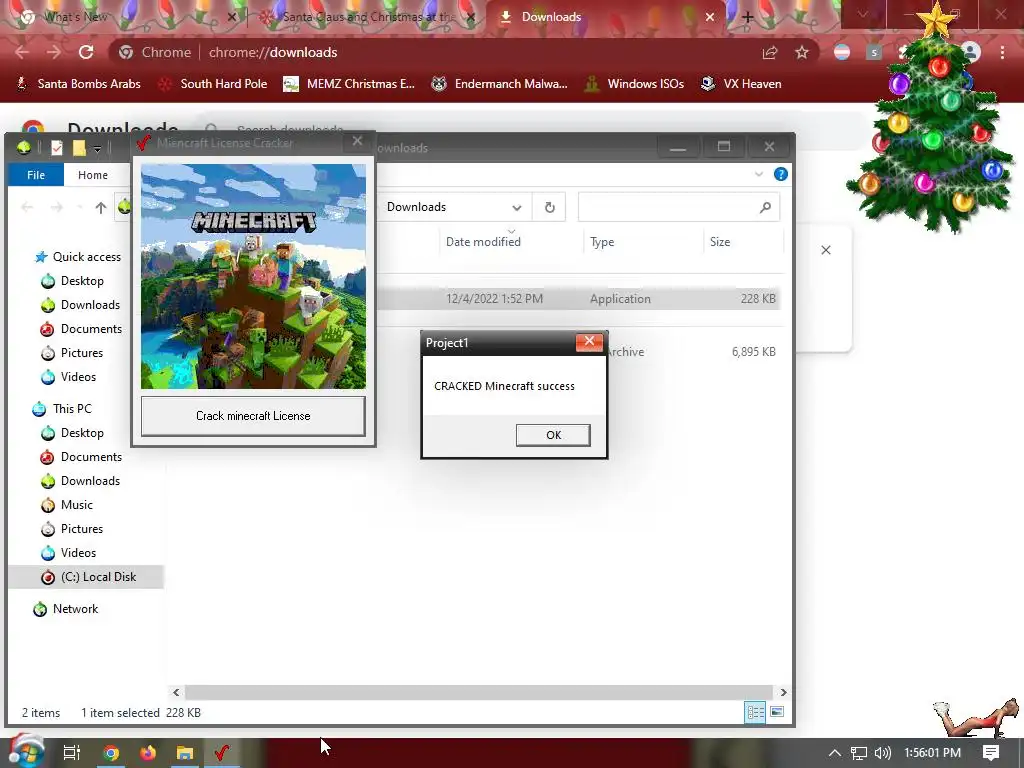Click the Minecraft cover artwork image

pos(253,276)
